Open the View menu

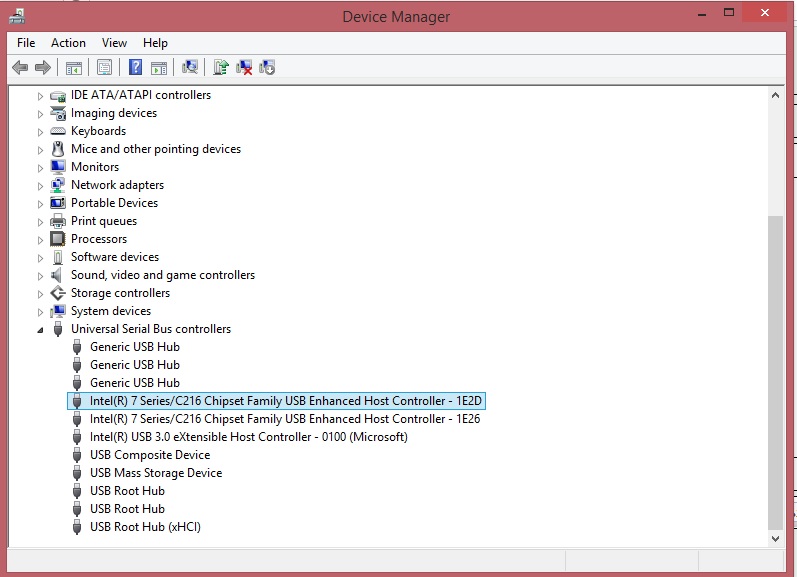(x=114, y=43)
